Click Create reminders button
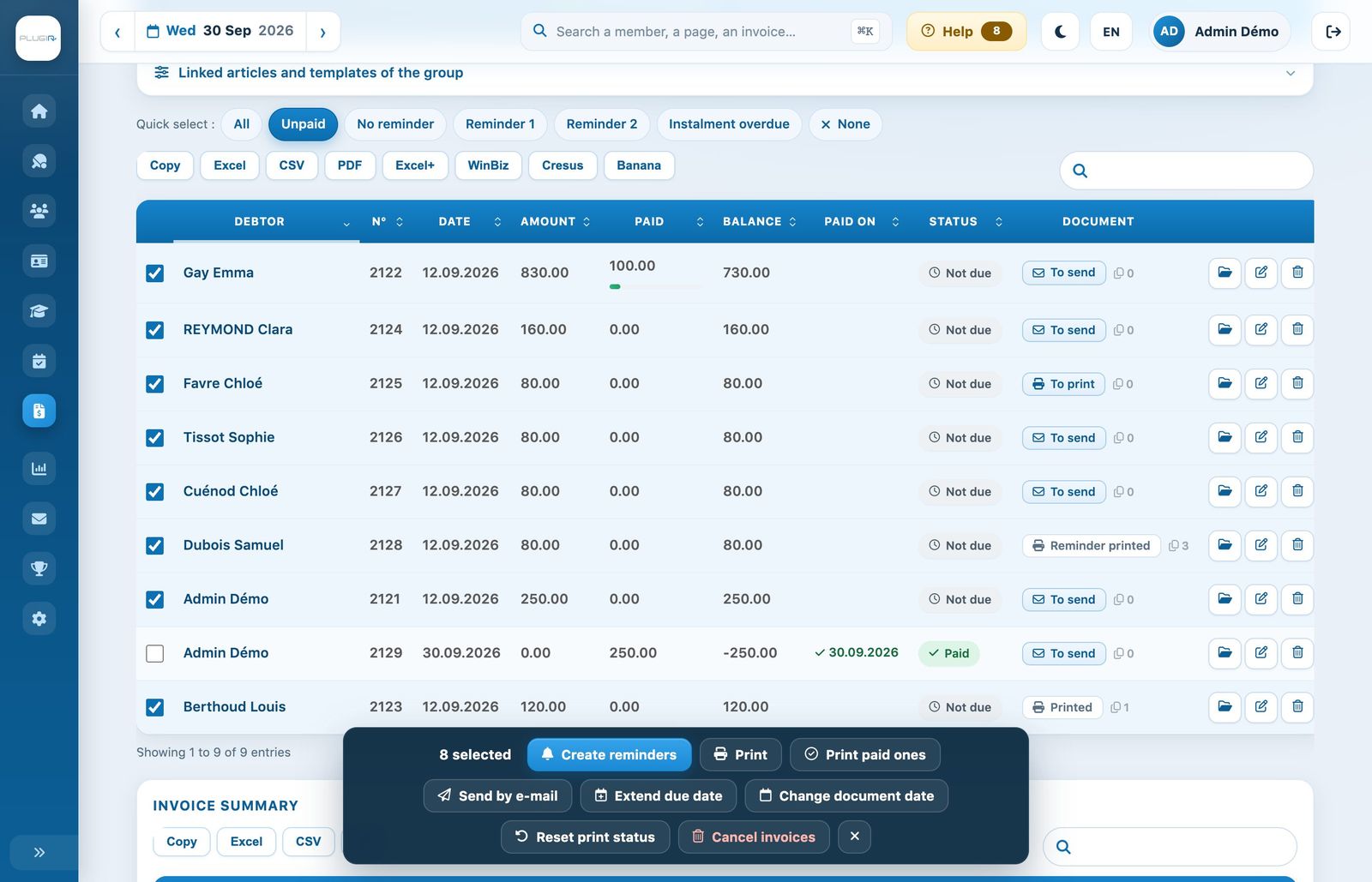This screenshot has height=882, width=1372. (609, 754)
